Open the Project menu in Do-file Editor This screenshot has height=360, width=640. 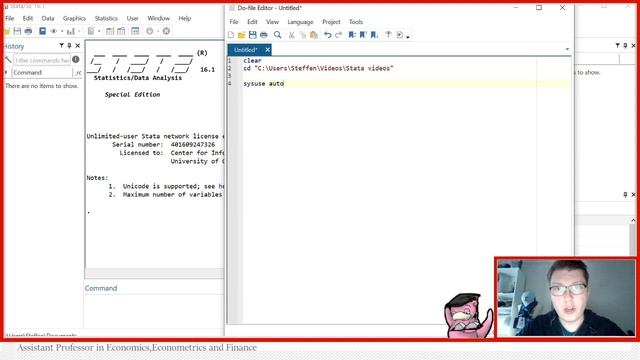click(x=331, y=22)
